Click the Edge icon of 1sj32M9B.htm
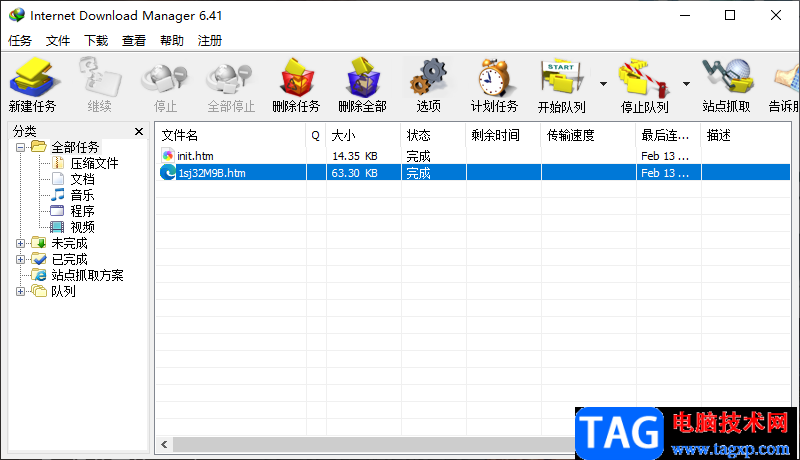Image resolution: width=800 pixels, height=460 pixels. click(168, 172)
